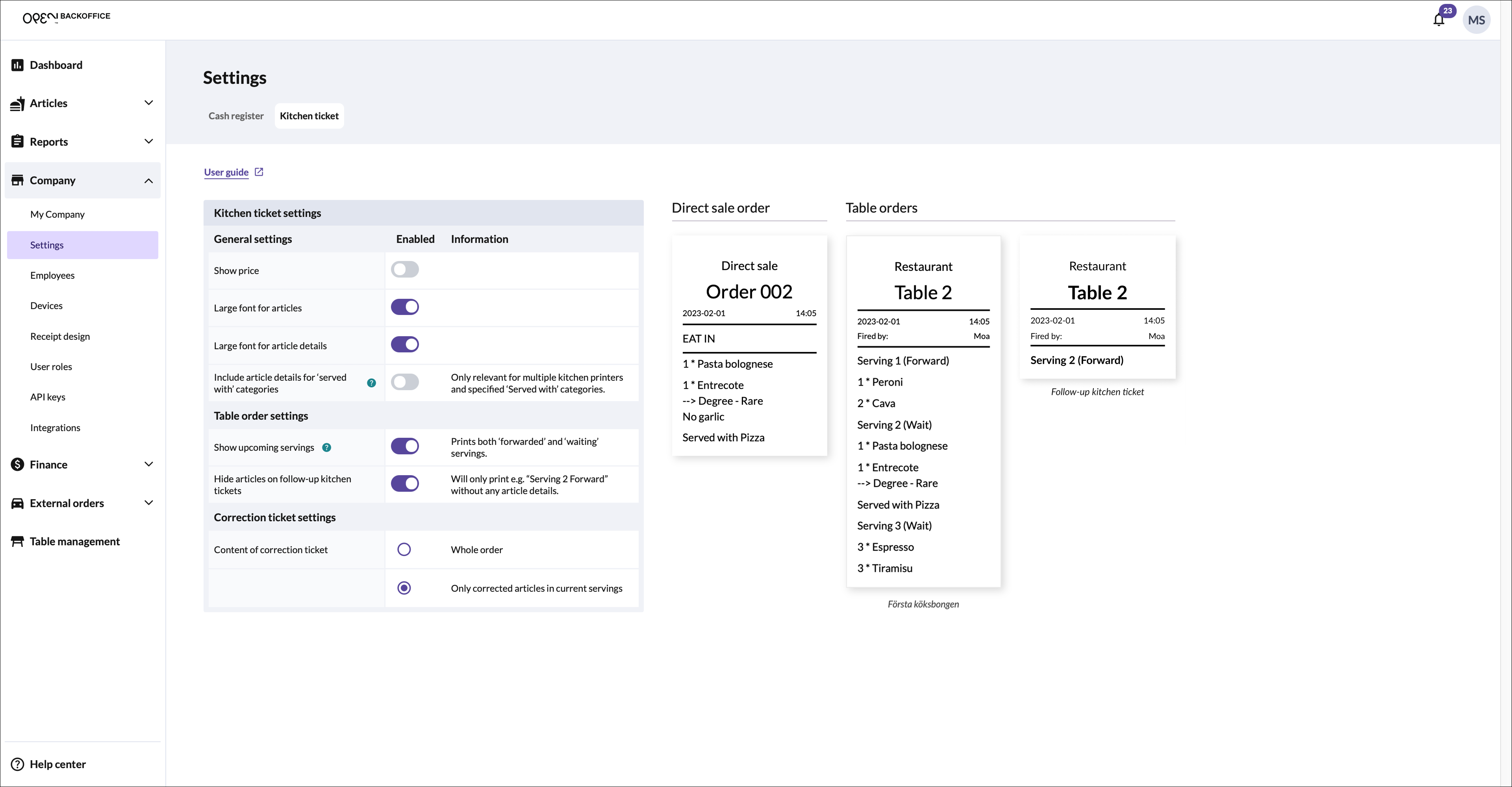Go to Employees page
The width and height of the screenshot is (1512, 787).
tap(52, 275)
